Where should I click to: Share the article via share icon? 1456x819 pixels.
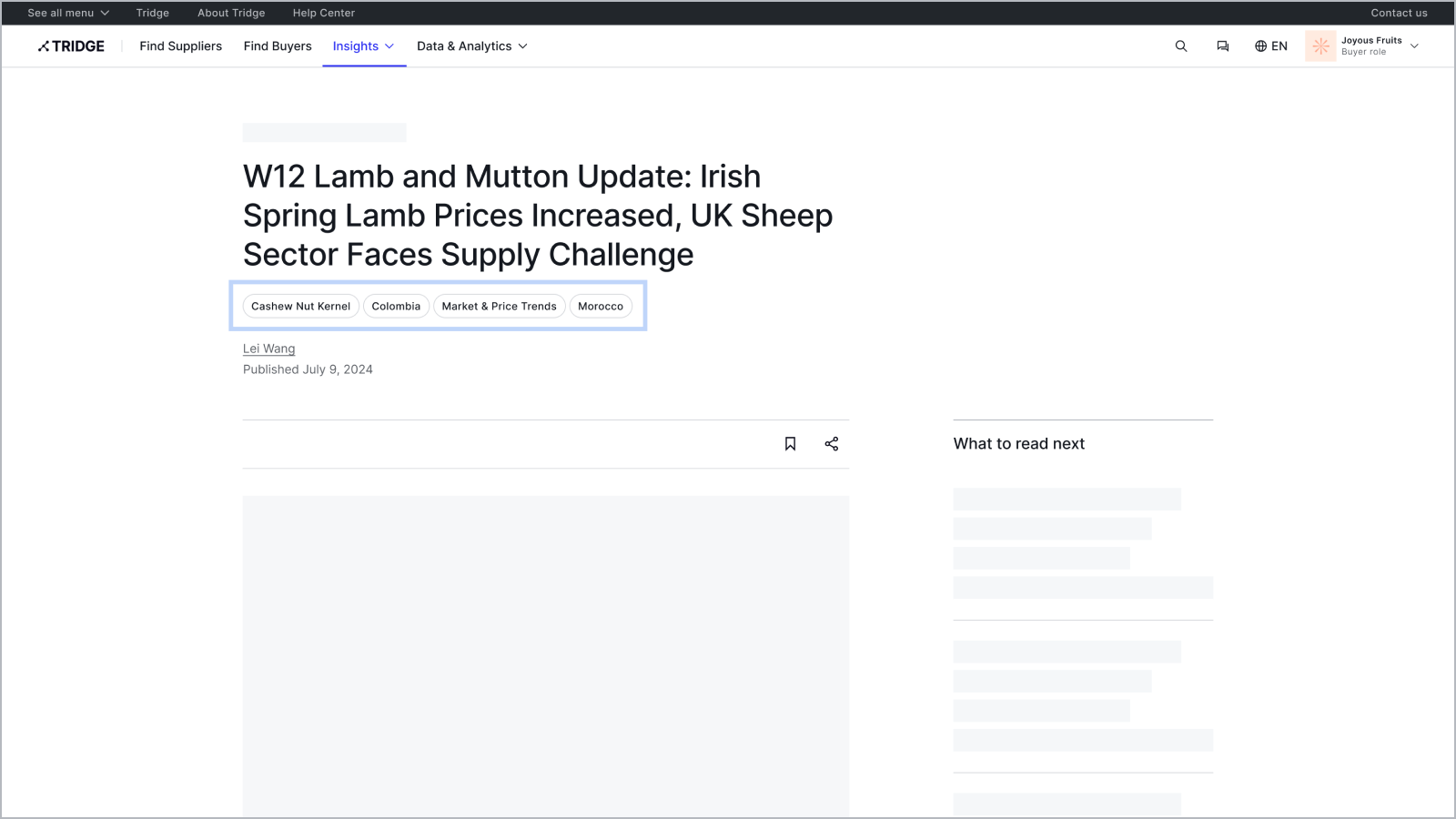[831, 444]
